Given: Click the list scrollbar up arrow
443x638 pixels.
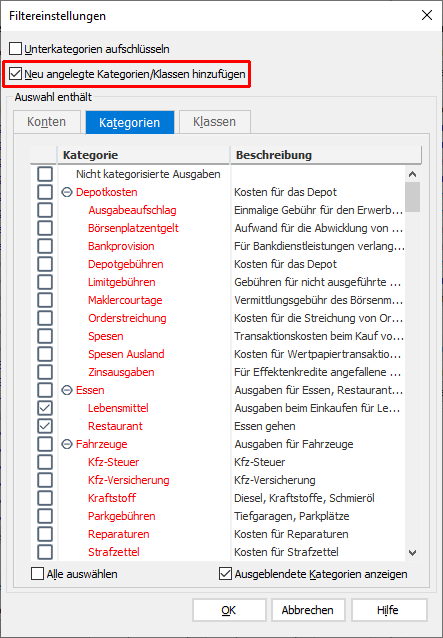Looking at the screenshot, I should [412, 174].
